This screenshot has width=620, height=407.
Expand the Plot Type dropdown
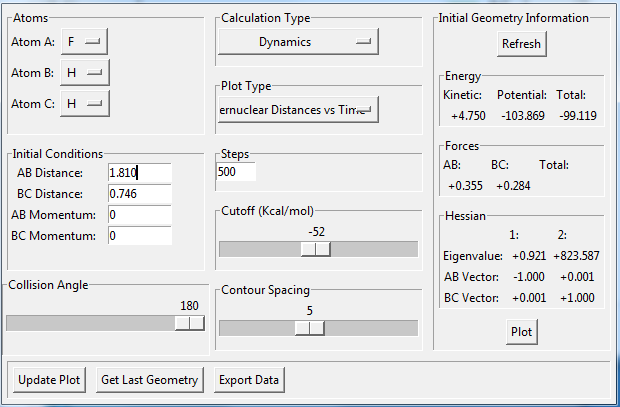pos(297,109)
